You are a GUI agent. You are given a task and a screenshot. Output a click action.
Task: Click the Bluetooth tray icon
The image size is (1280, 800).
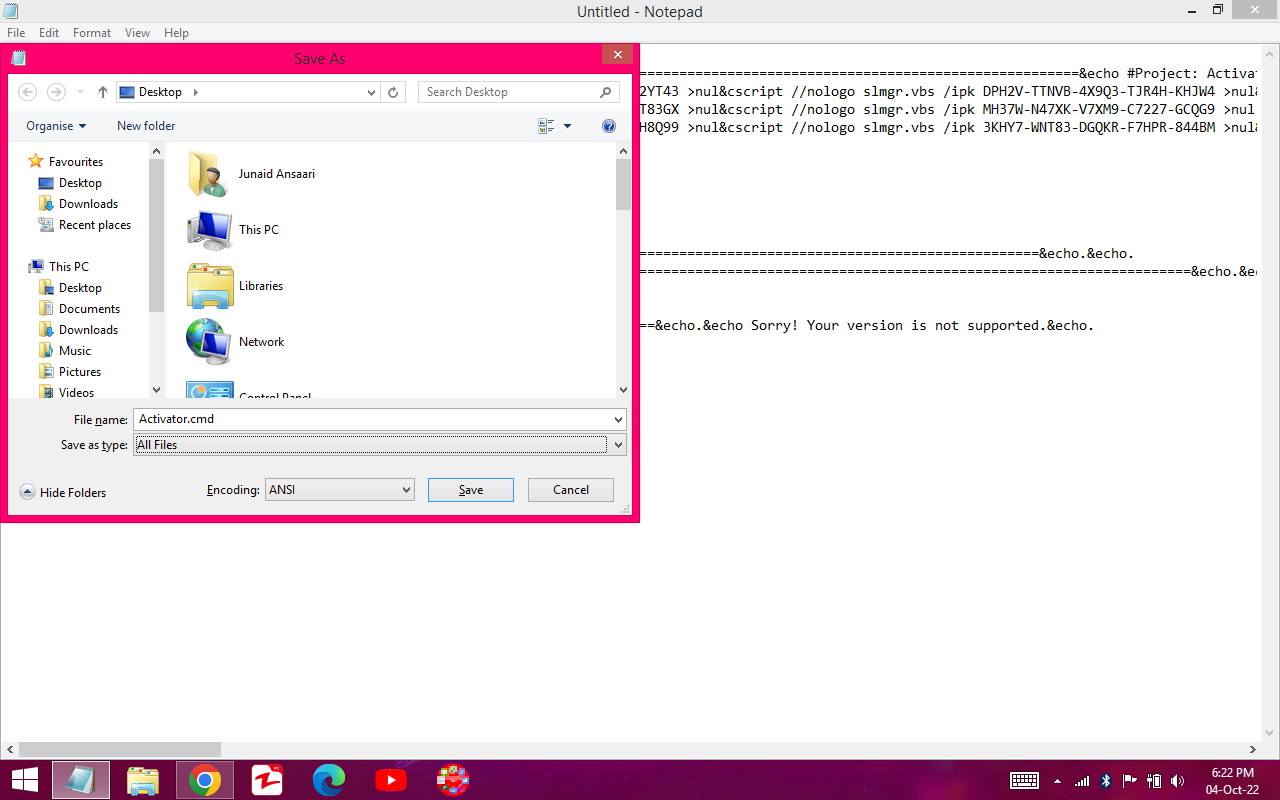pos(1106,781)
